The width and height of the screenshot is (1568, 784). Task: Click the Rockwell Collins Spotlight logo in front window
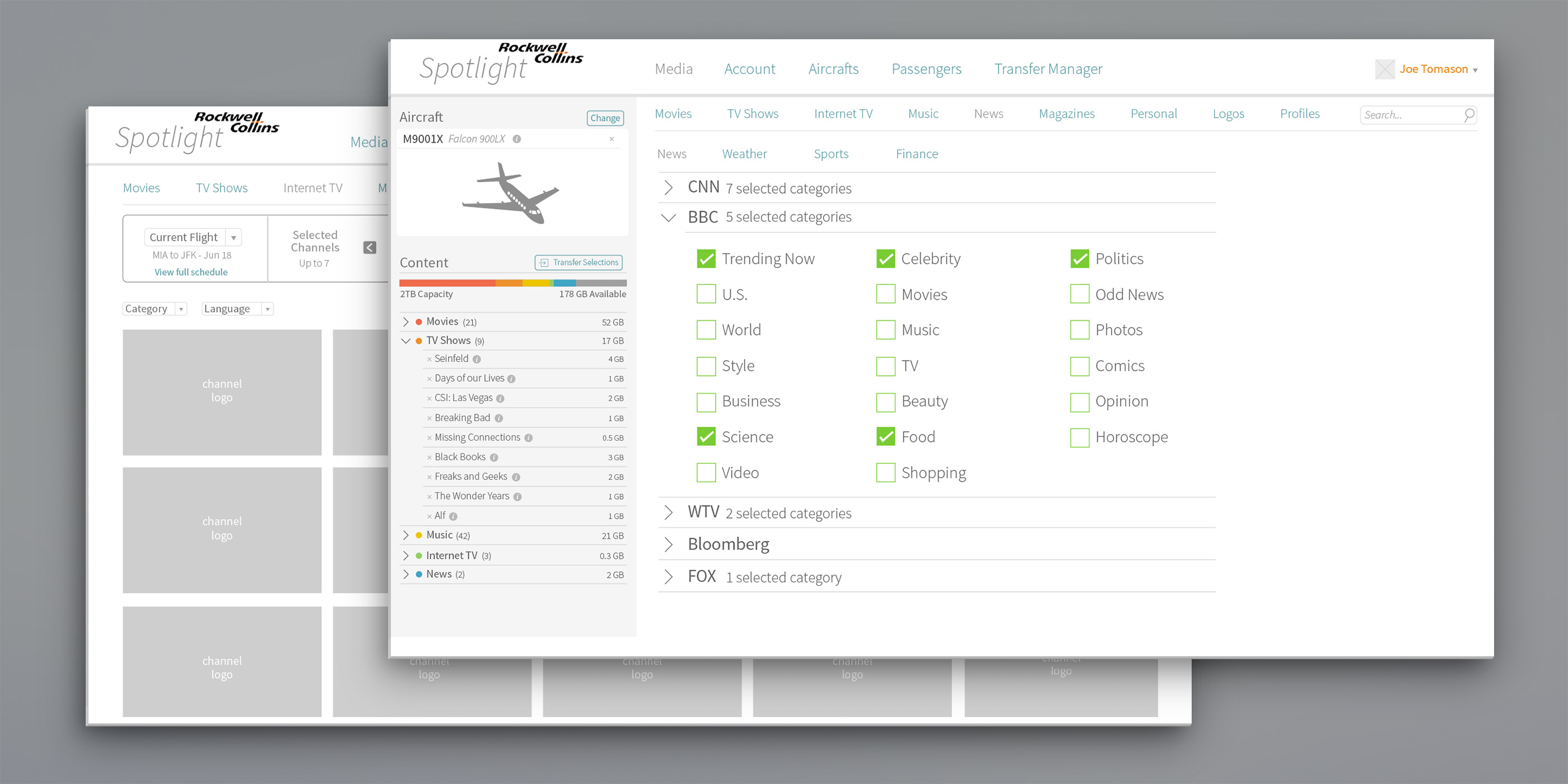[x=501, y=63]
